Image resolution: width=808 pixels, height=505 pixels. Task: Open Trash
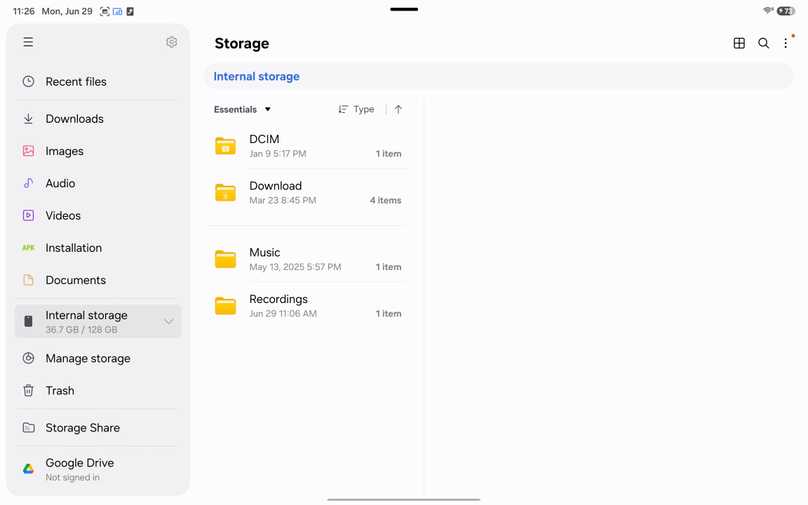pos(98,391)
